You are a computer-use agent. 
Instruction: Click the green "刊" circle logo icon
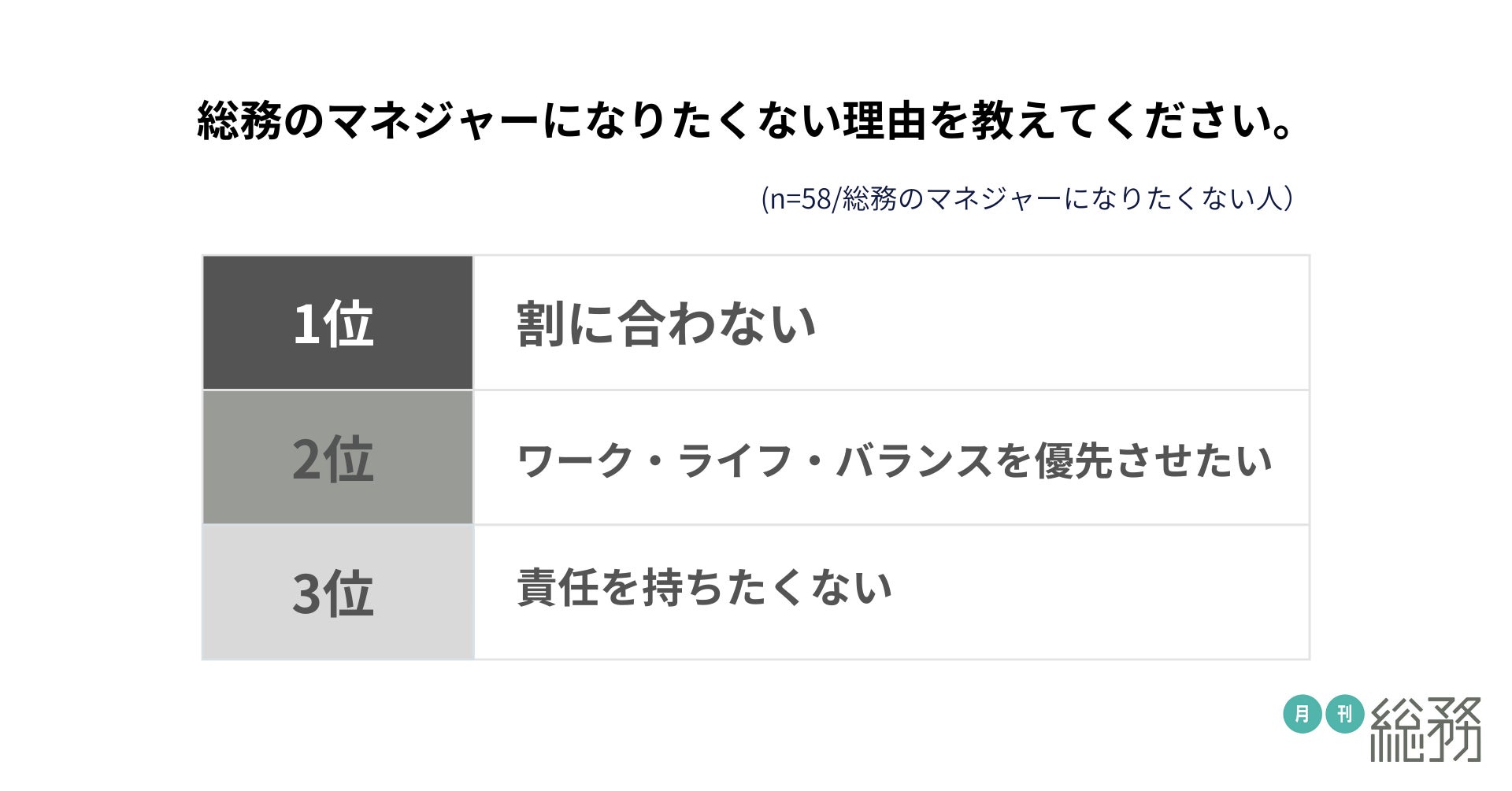[1344, 715]
